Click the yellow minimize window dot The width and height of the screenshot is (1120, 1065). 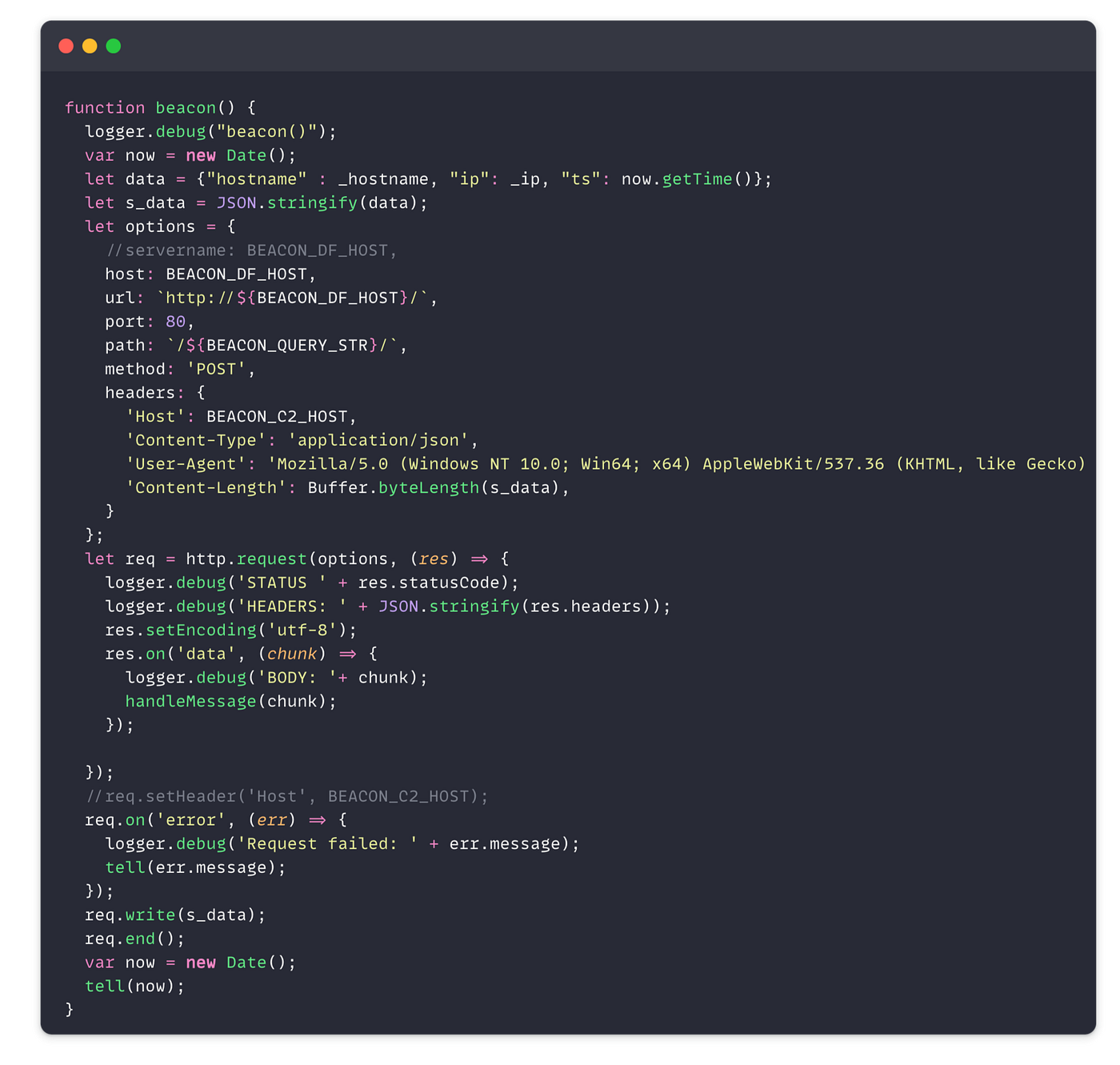click(x=90, y=46)
